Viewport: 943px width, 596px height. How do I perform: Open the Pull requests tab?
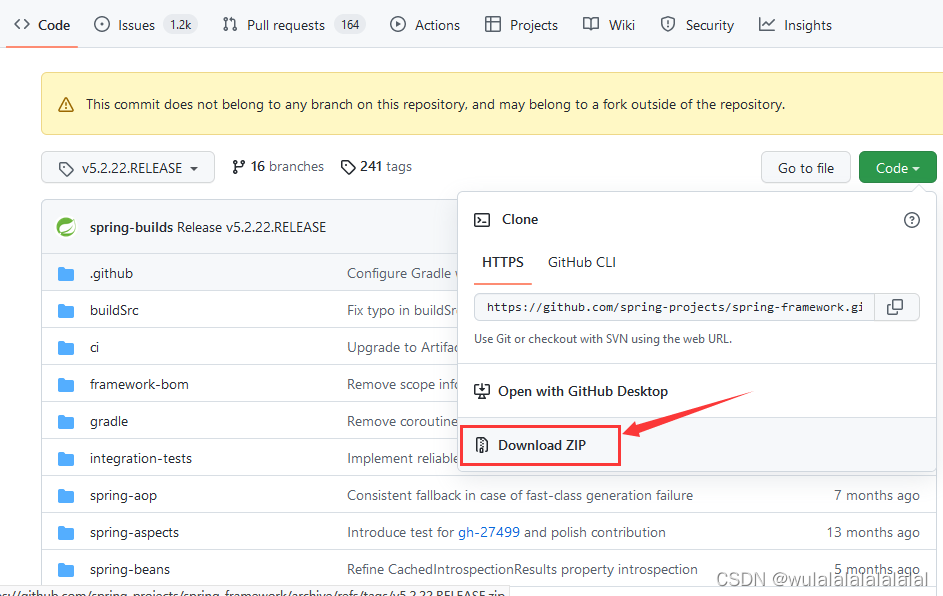coord(293,25)
